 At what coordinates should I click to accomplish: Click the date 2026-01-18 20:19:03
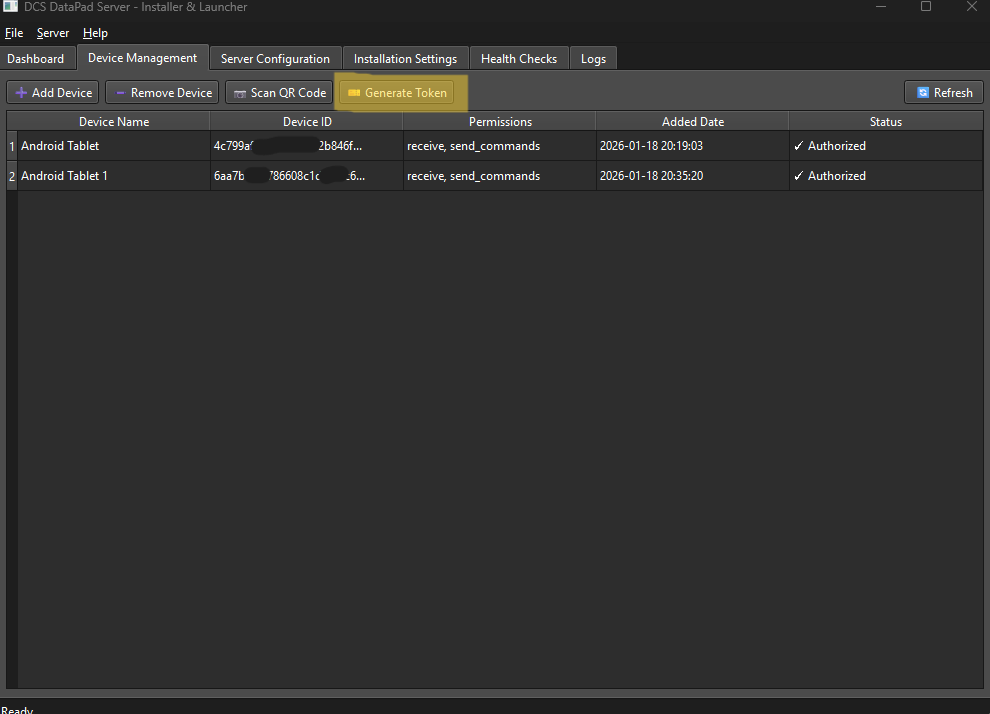pos(693,146)
